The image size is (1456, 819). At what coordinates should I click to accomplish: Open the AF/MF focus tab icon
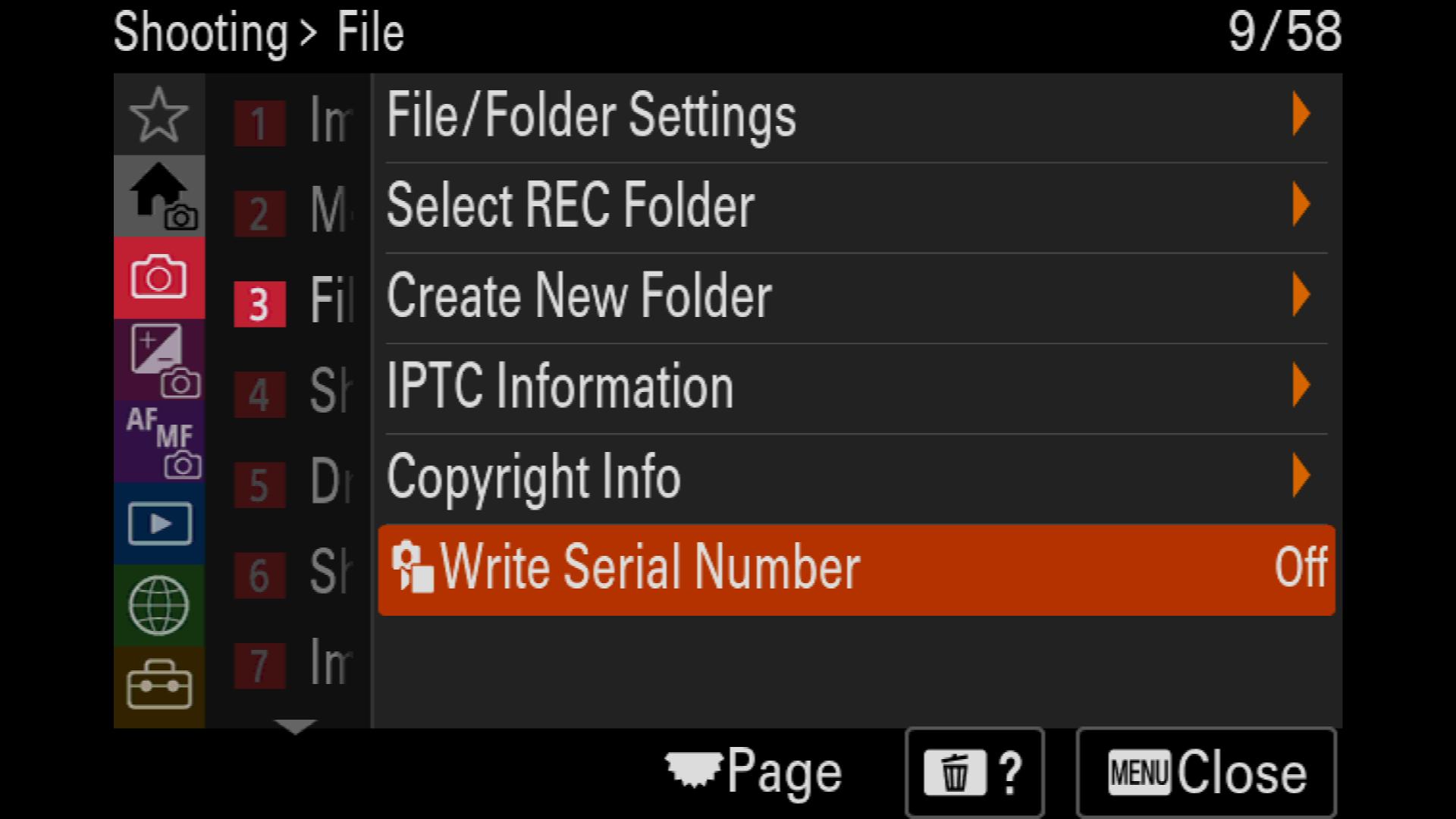click(x=159, y=442)
